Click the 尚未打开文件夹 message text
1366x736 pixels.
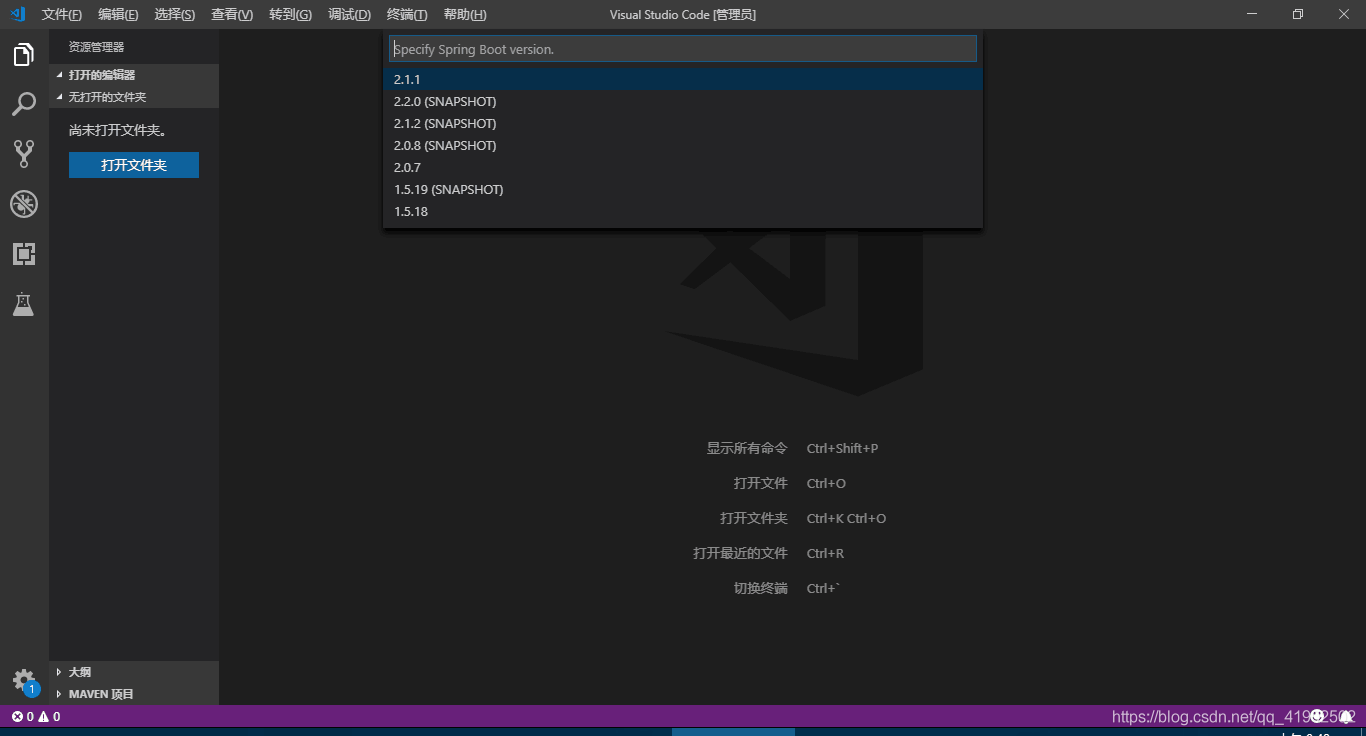click(x=118, y=130)
